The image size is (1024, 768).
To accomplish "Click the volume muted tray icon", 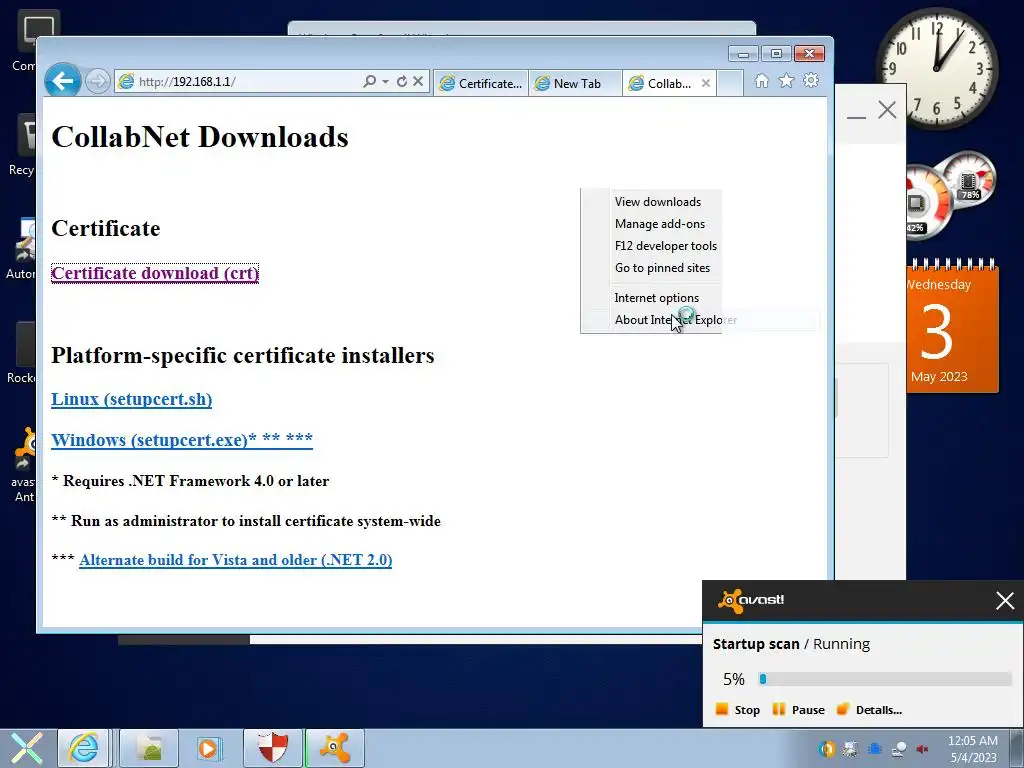I will tap(923, 749).
